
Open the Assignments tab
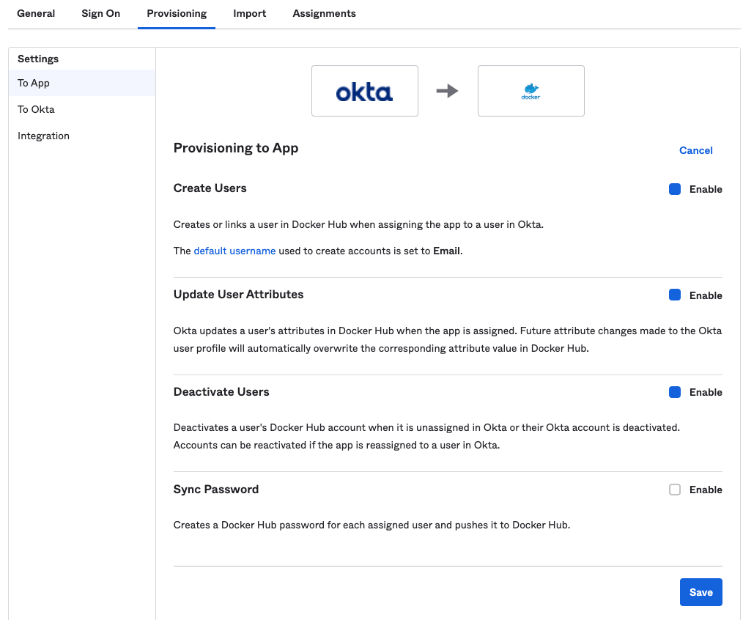(x=324, y=13)
